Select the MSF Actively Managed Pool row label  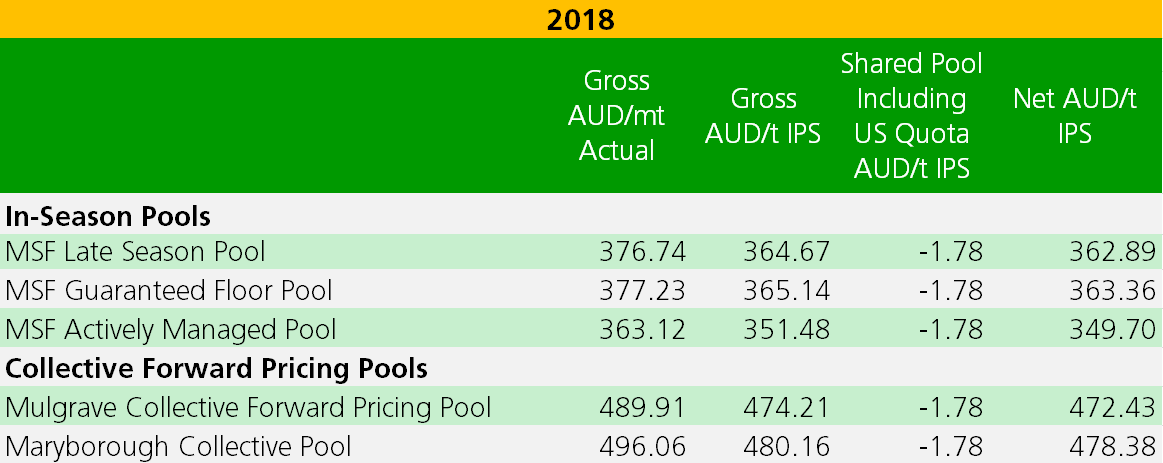click(x=171, y=329)
